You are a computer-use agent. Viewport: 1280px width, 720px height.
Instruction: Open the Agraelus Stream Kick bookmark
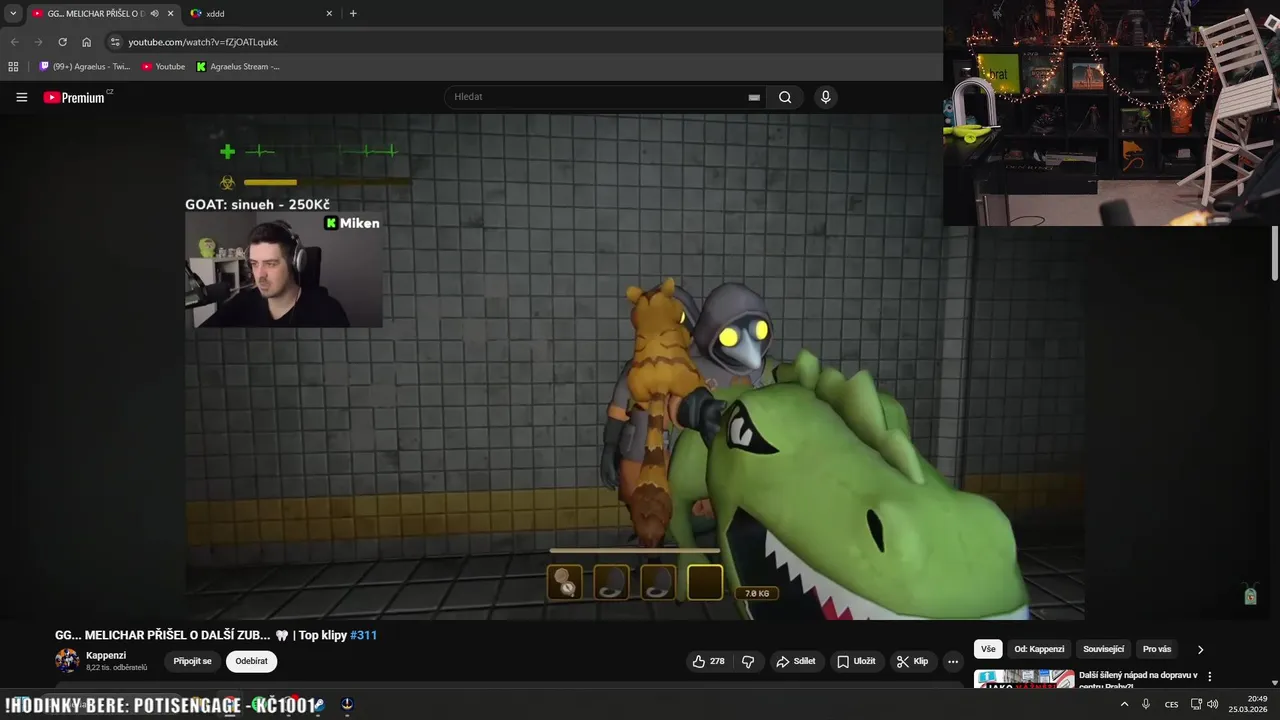[x=238, y=66]
